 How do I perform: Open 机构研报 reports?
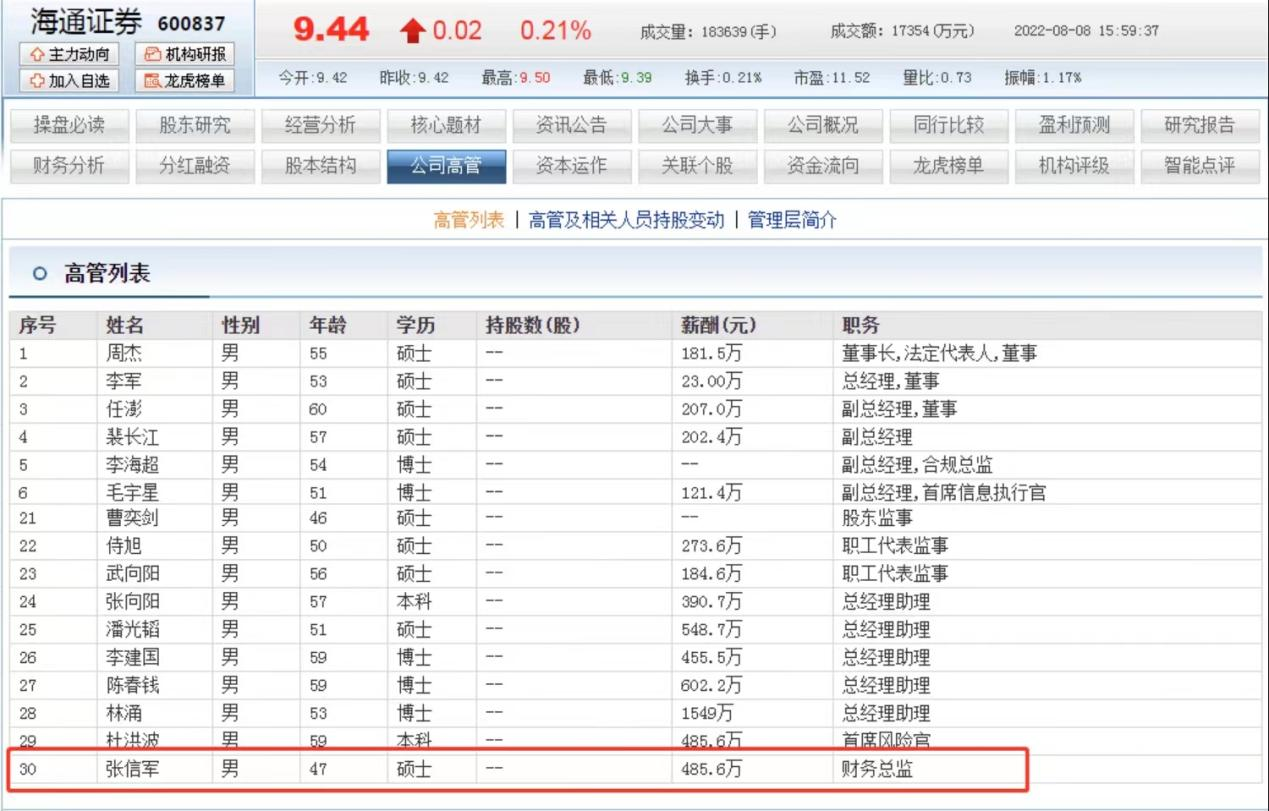184,54
